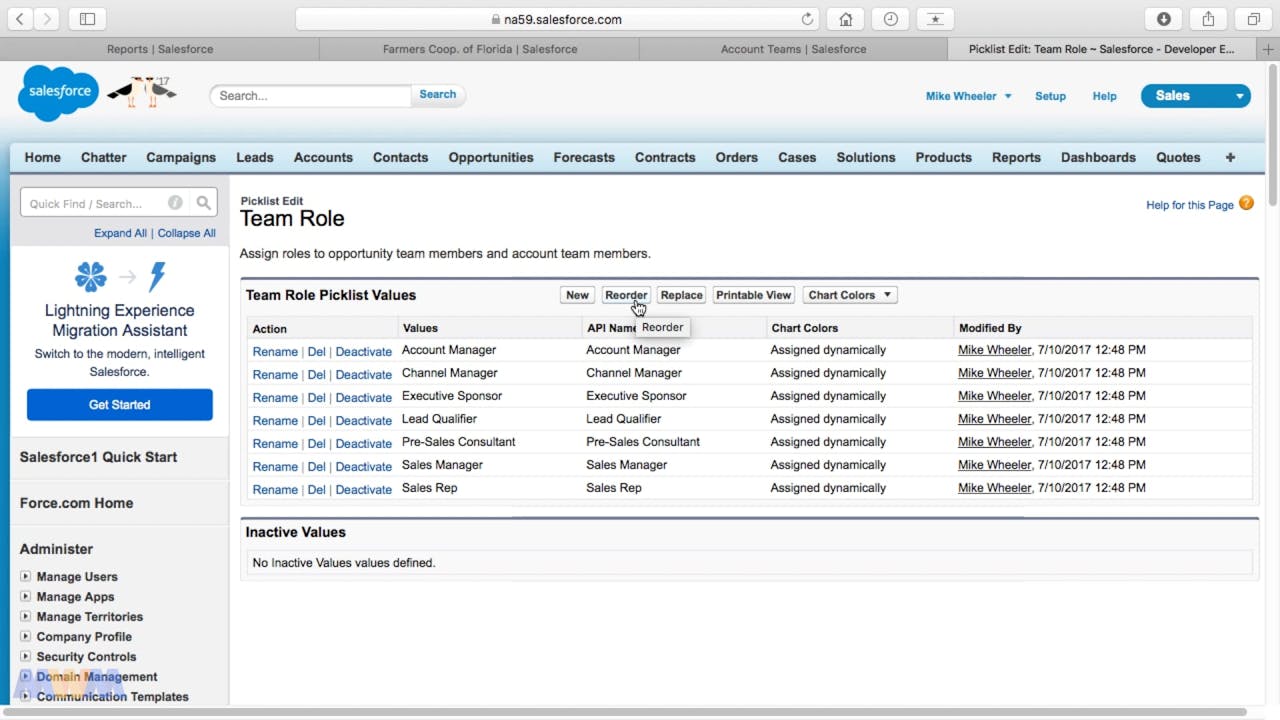Click Expand All link
1280x720 pixels.
(120, 233)
